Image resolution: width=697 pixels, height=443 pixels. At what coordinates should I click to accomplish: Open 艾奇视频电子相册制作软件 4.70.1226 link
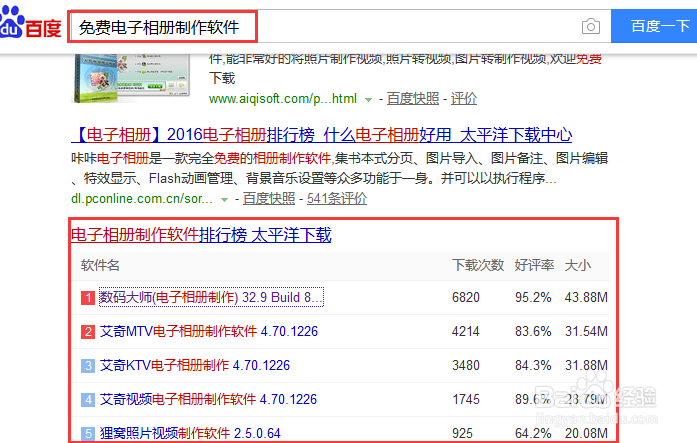208,399
